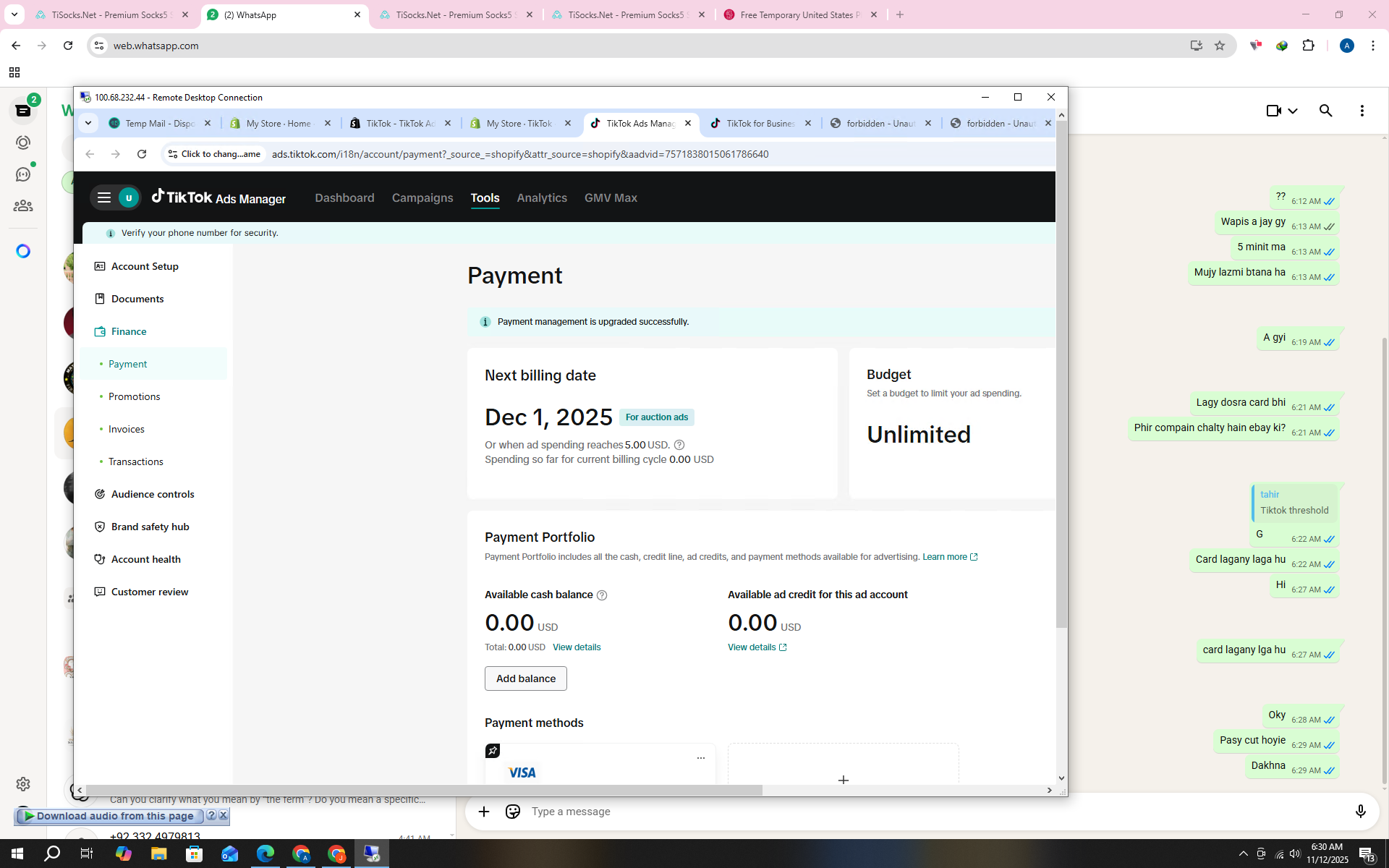Open Chrome's three-dot menu
The image size is (1389, 868).
click(1372, 46)
